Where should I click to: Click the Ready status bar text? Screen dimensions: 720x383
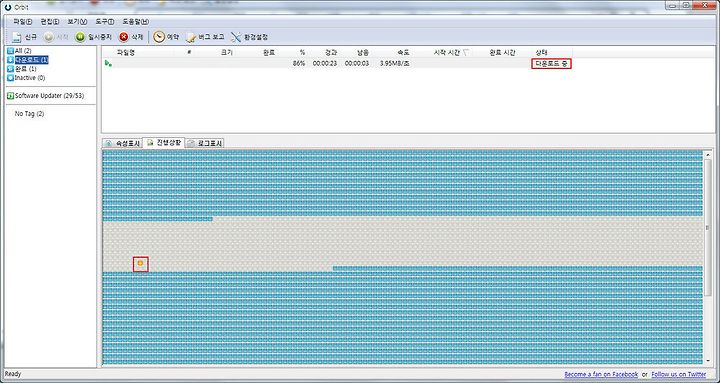click(13, 374)
